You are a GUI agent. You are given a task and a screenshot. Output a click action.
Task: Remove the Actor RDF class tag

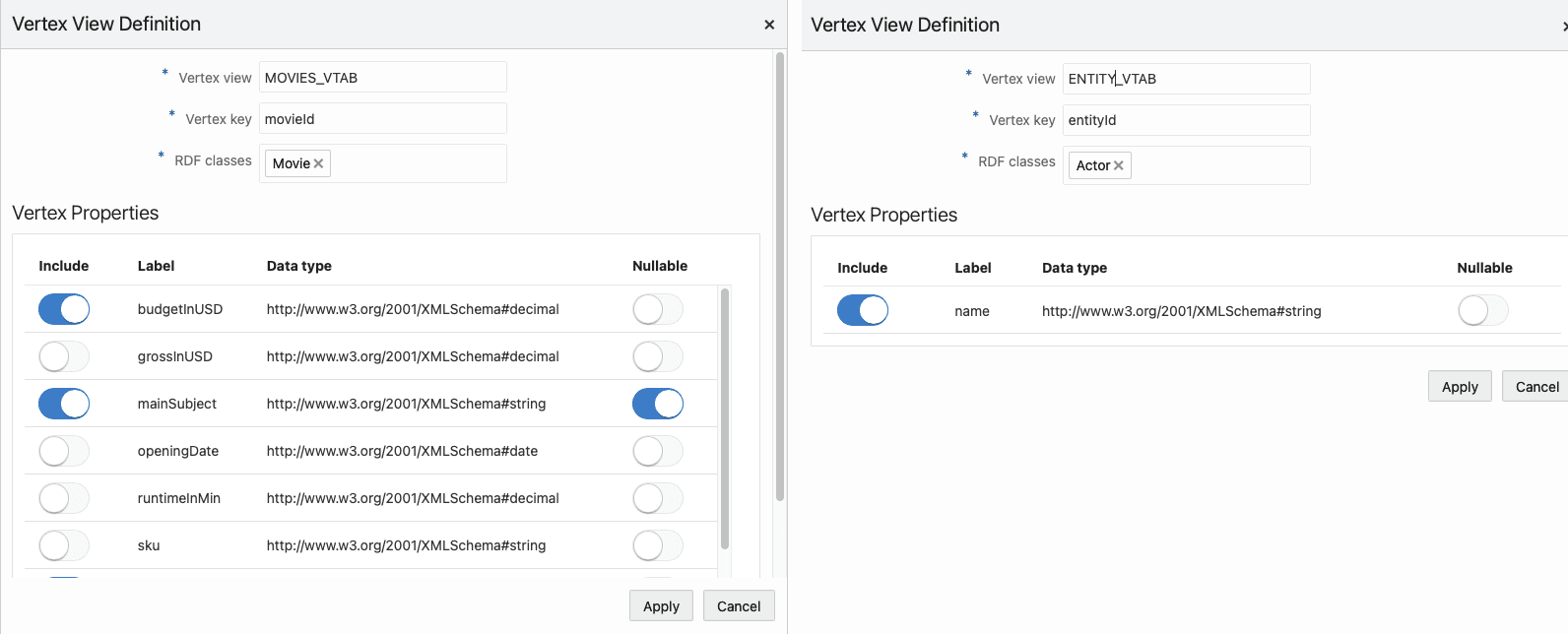(x=1119, y=166)
